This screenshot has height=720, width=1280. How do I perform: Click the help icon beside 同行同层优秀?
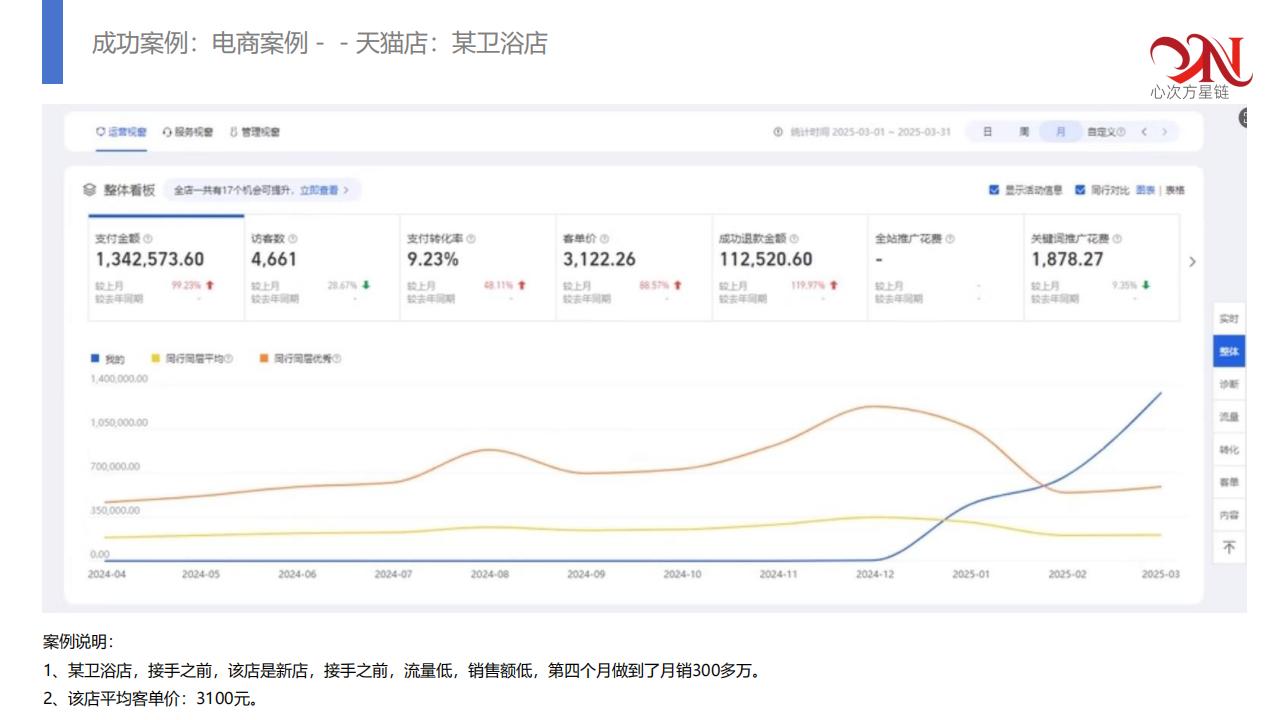pos(337,358)
